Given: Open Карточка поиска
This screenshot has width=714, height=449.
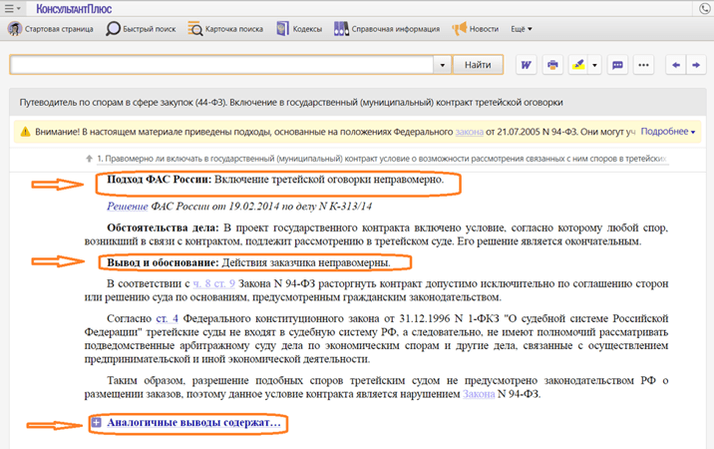Looking at the screenshot, I should [x=227, y=29].
